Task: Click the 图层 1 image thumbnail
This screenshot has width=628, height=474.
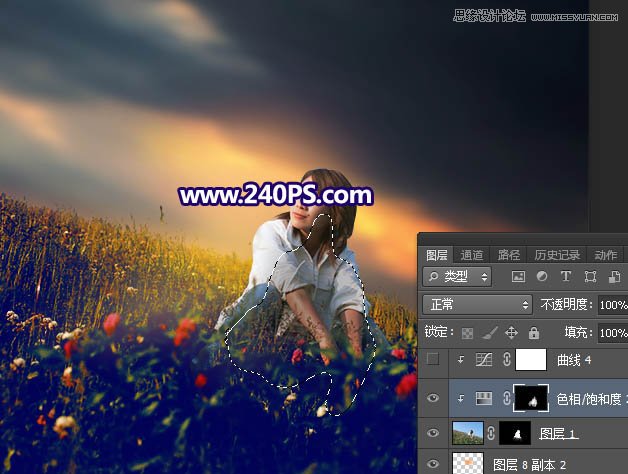Action: point(468,433)
